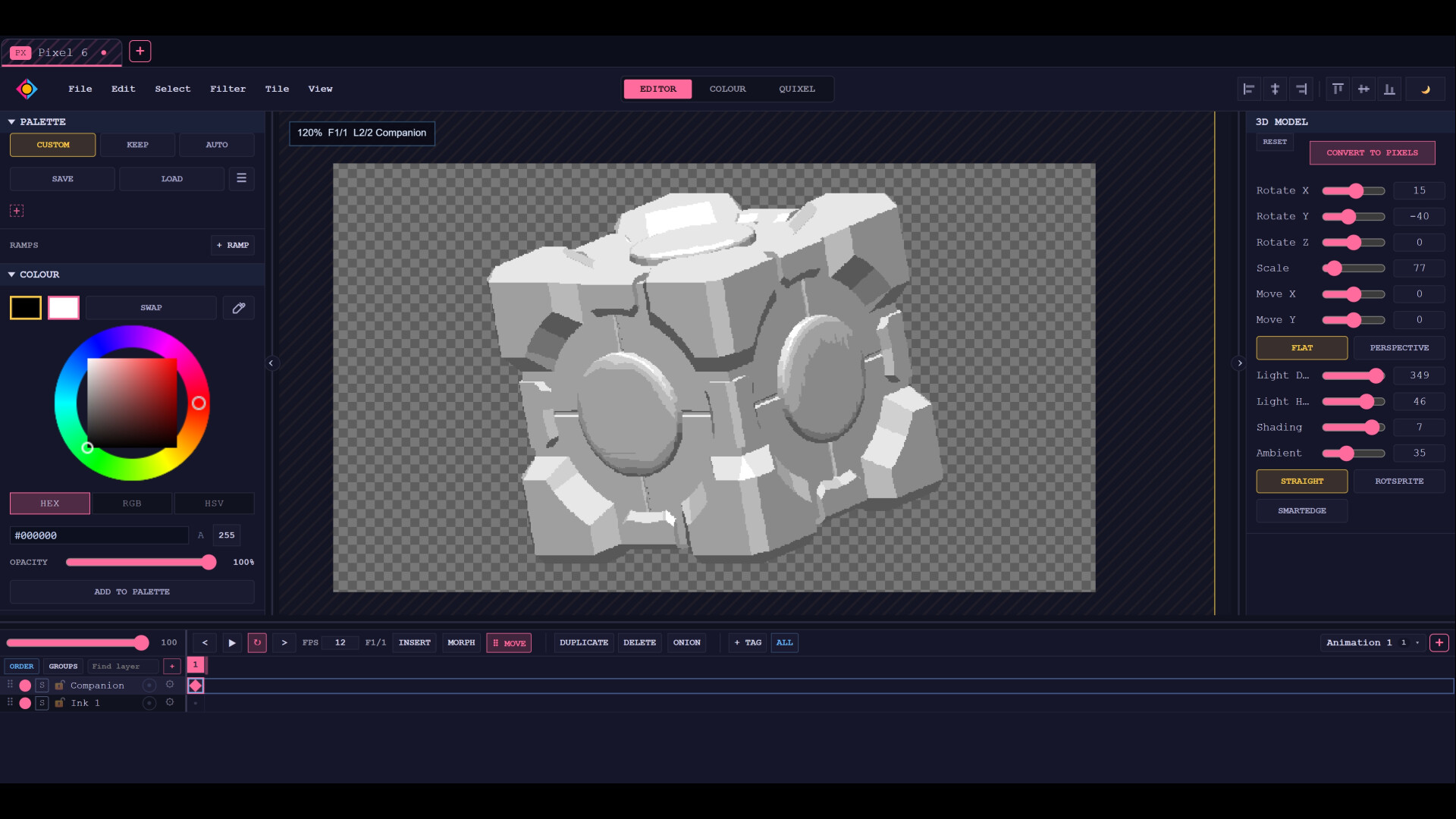Open settings gear for Ink 1 layer
Screen dimensions: 1456x819
pyautogui.click(x=170, y=702)
